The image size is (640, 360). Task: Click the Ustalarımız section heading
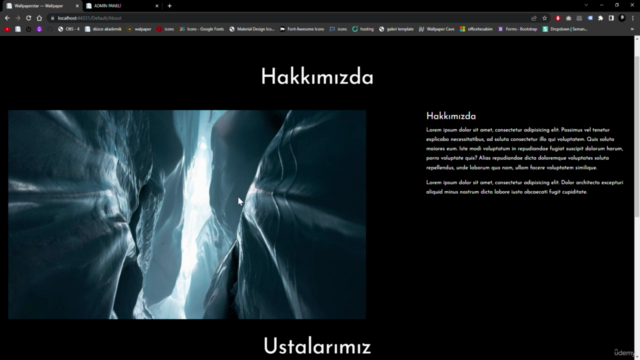317,346
